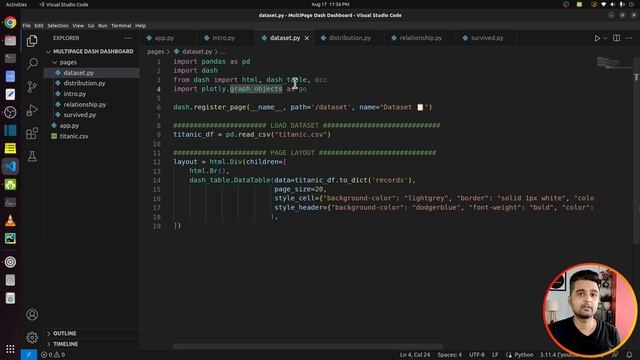Open survived.py from the Explorer tree

coord(92,115)
